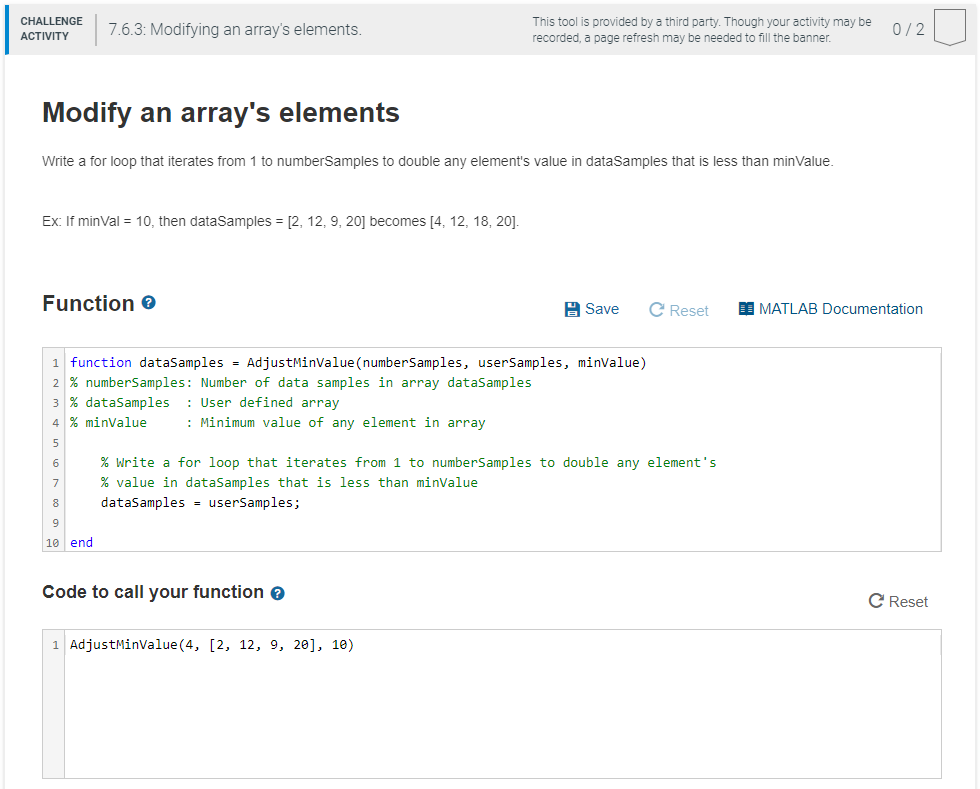Click the 'end' keyword on line 10
This screenshot has width=980, height=789.
[81, 543]
